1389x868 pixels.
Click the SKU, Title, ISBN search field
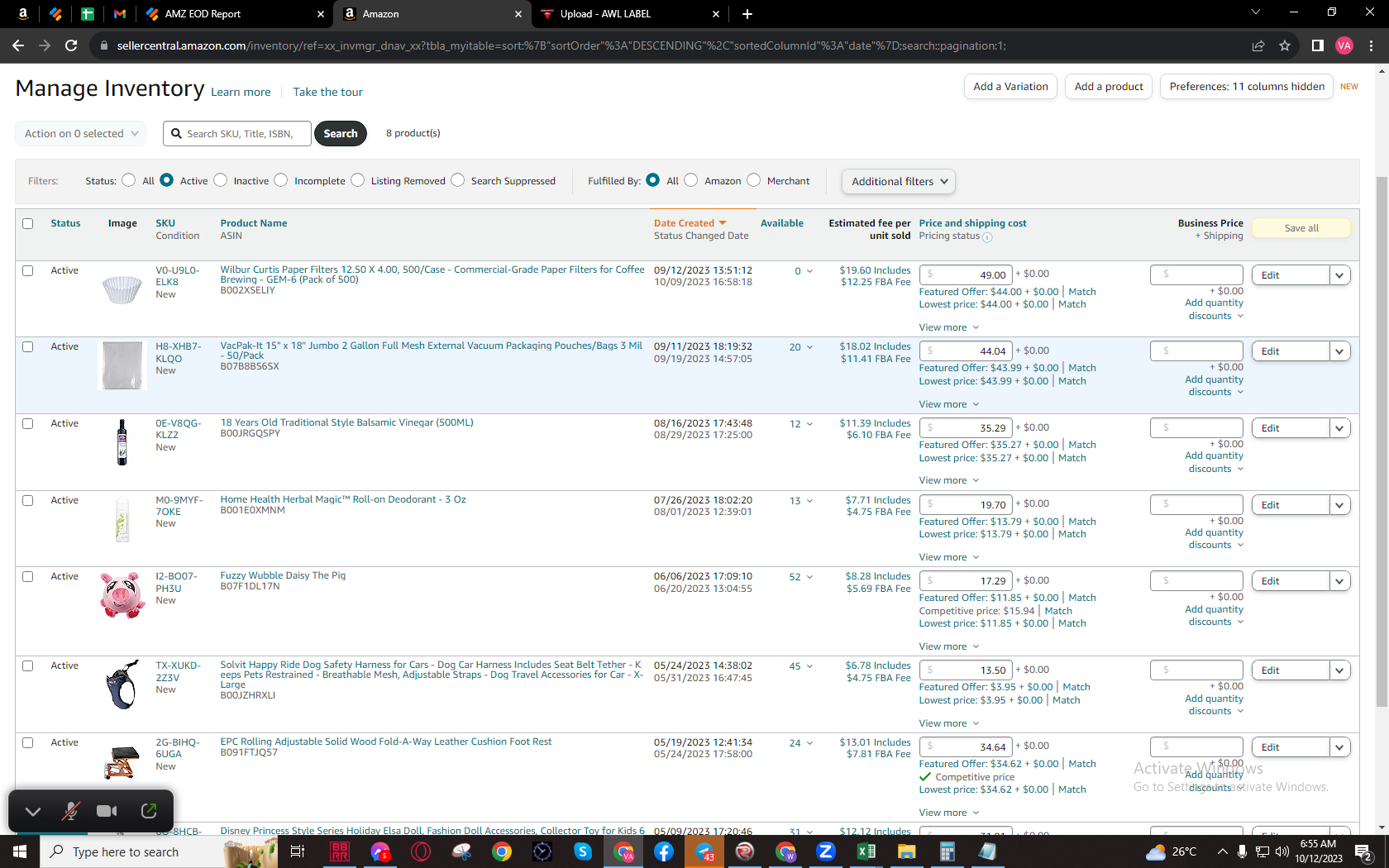click(237, 133)
